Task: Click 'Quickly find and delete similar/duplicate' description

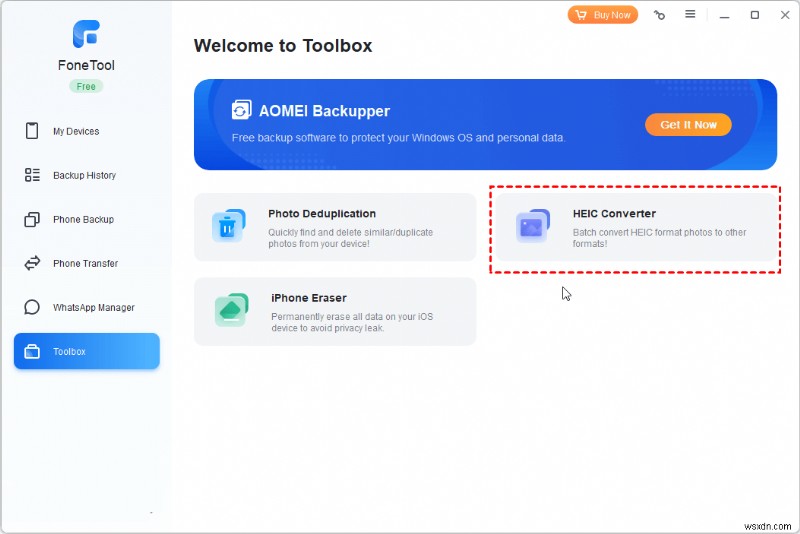Action: click(351, 238)
